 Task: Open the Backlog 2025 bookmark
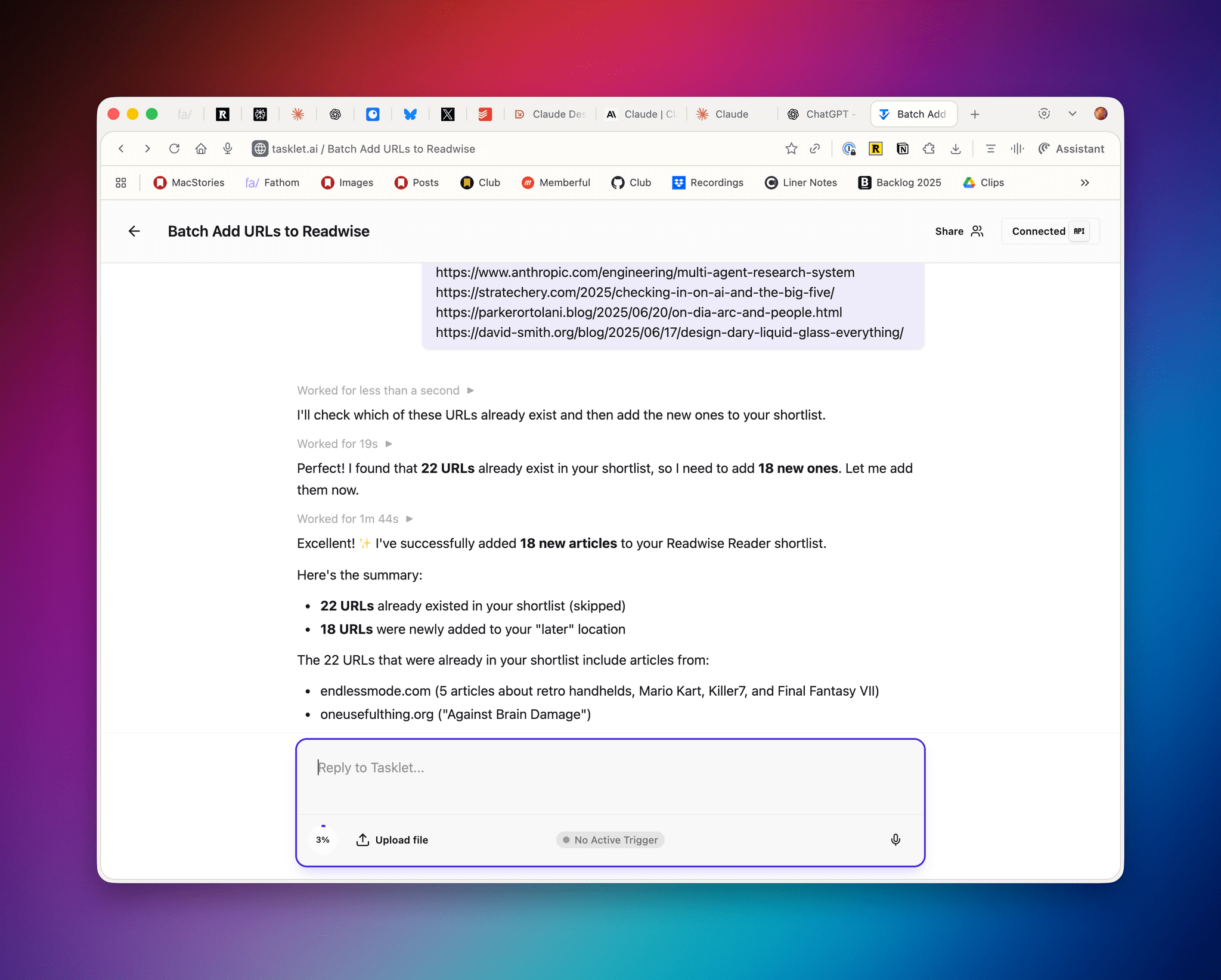coord(900,183)
